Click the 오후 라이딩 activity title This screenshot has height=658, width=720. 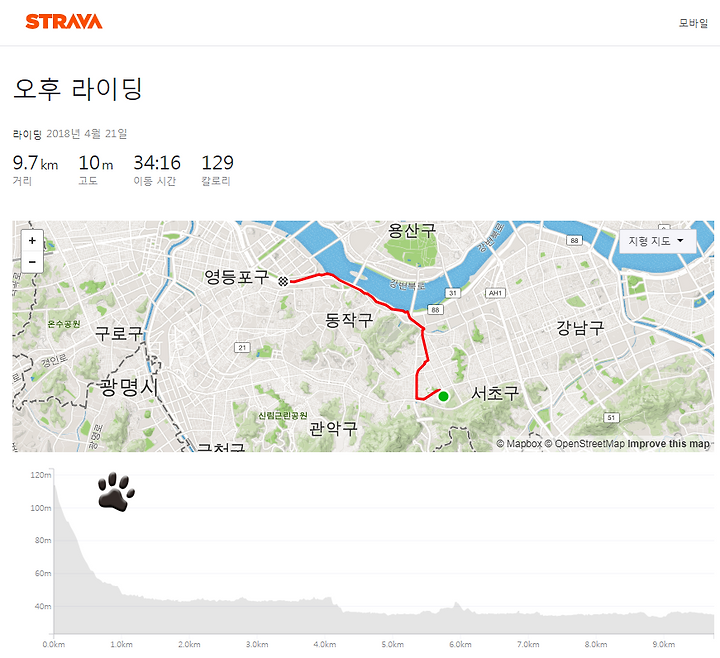click(78, 89)
